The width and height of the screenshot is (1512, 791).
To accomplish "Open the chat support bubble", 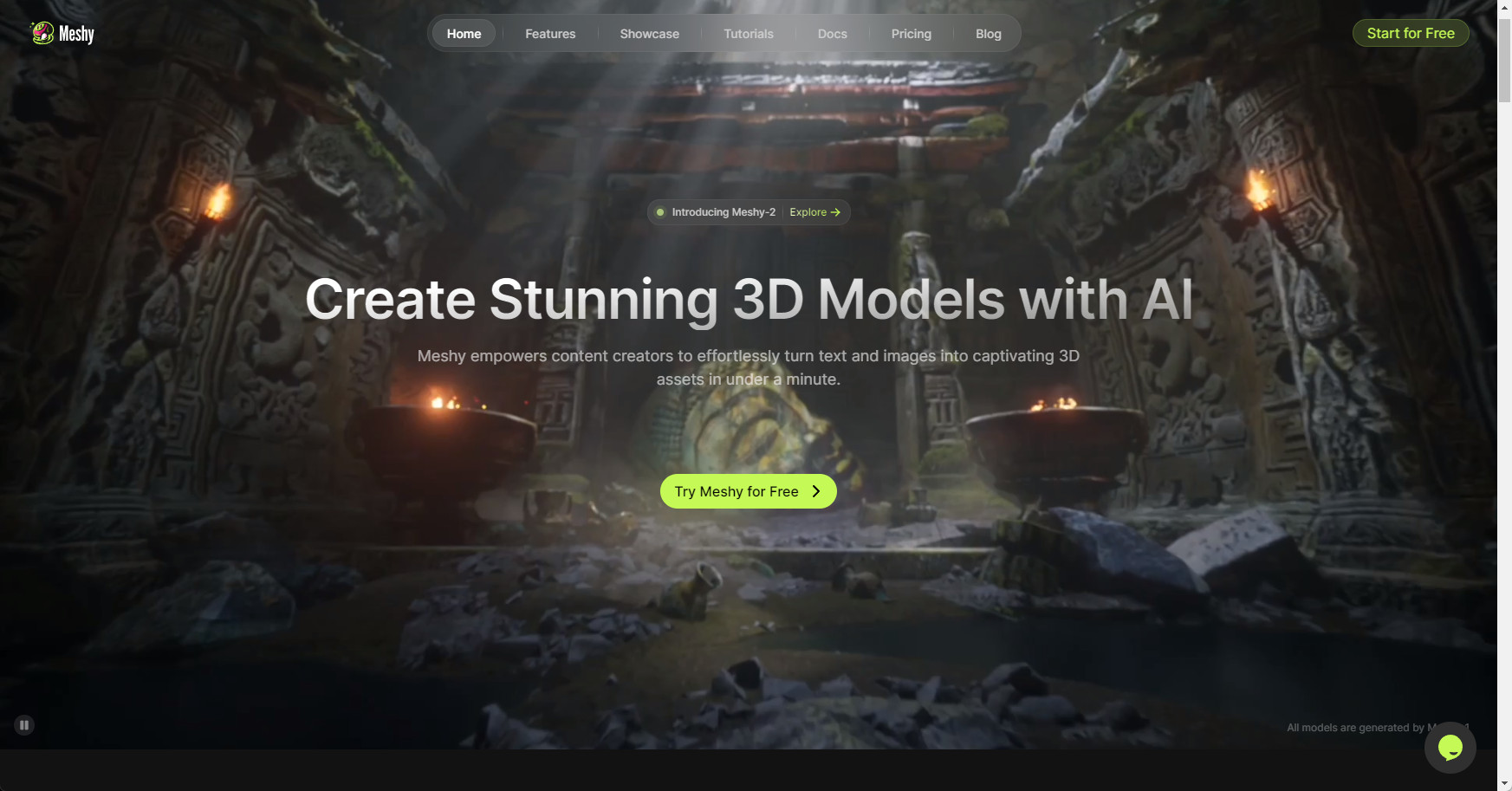I will pos(1450,747).
